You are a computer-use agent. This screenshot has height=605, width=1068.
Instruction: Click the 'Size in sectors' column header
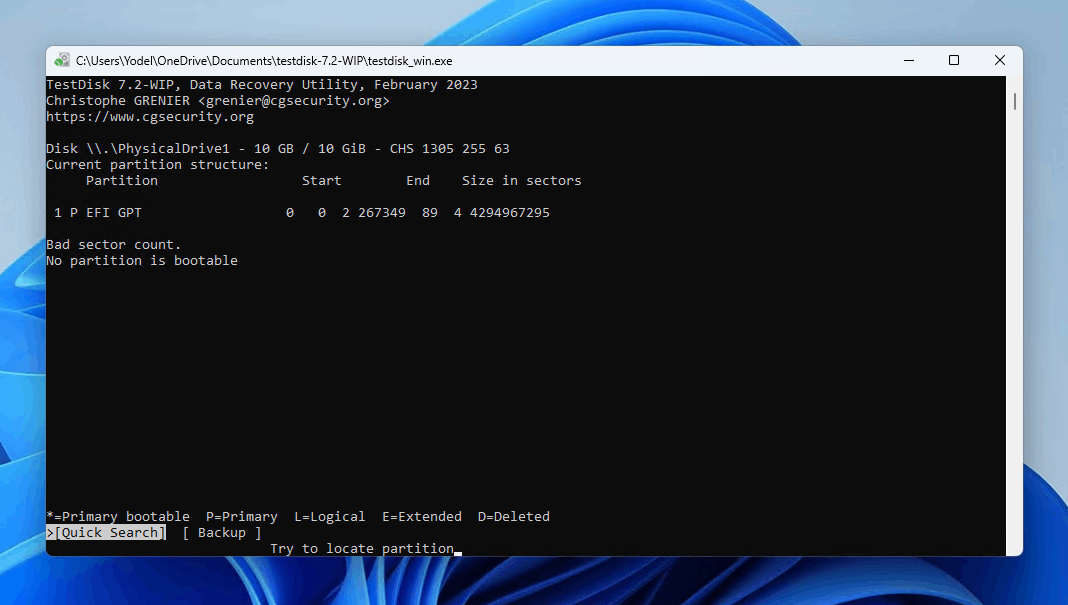[522, 181]
